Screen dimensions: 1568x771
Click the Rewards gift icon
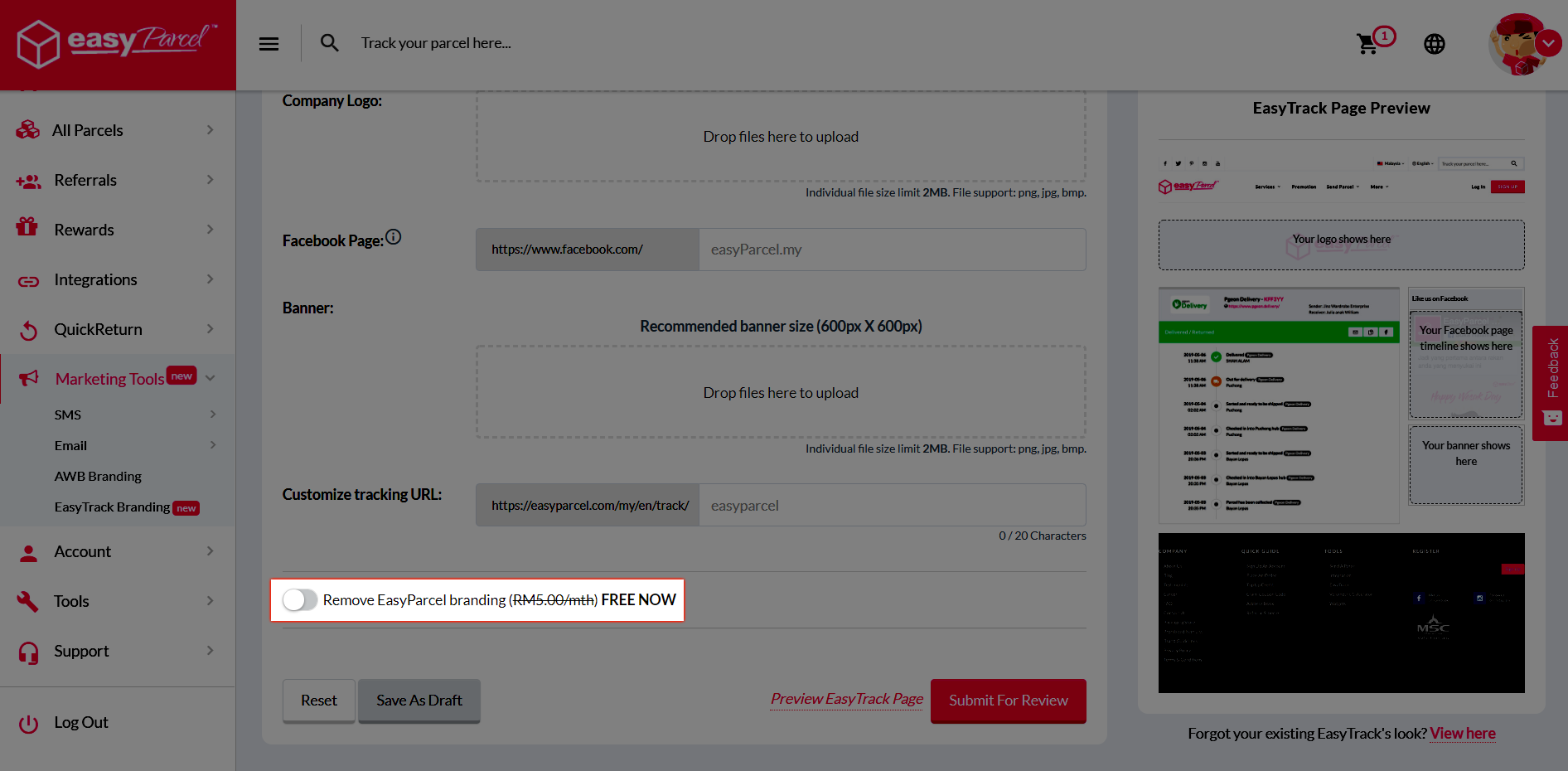pos(27,229)
